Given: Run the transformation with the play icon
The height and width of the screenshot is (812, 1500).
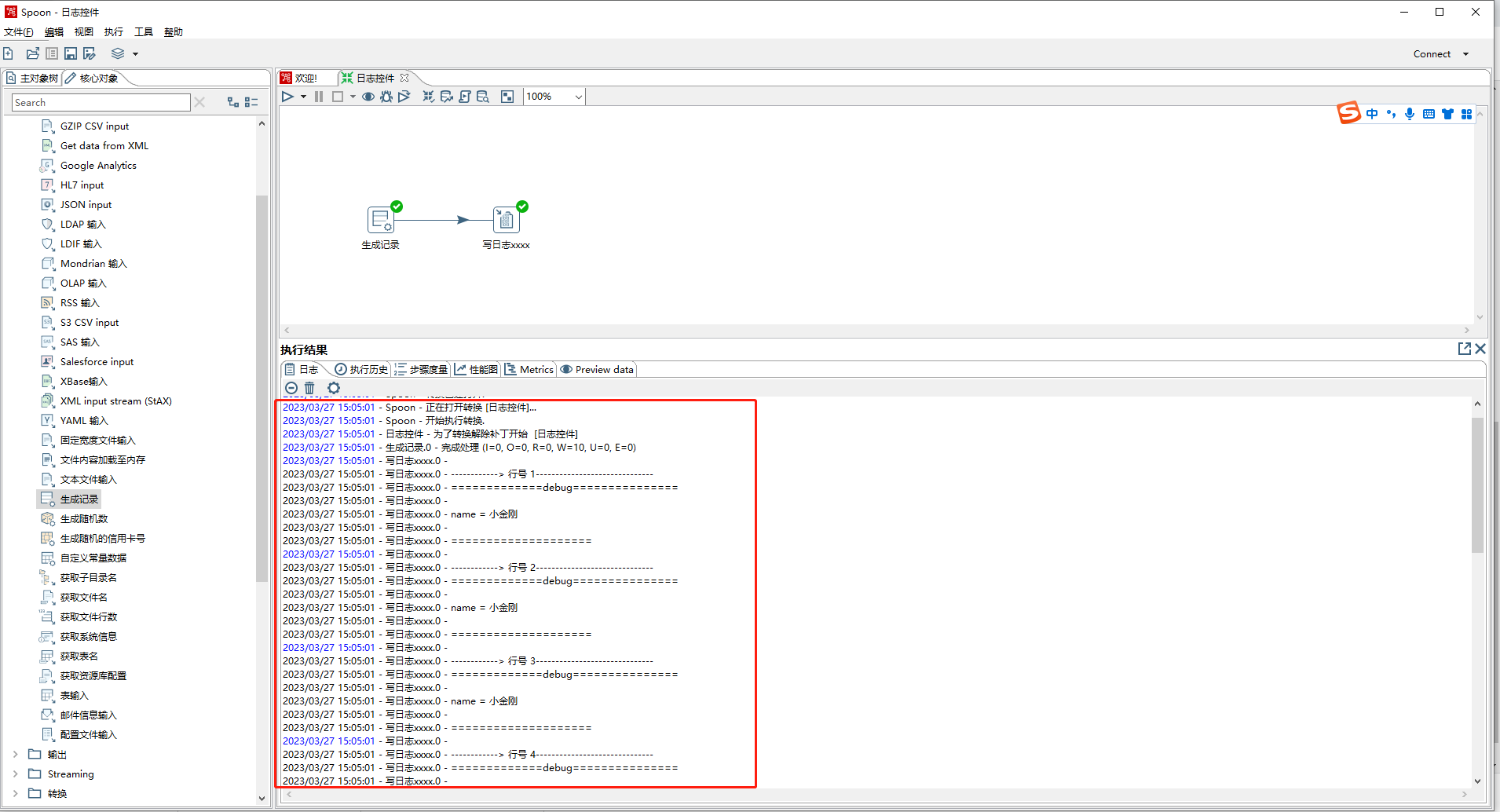Looking at the screenshot, I should tap(287, 97).
